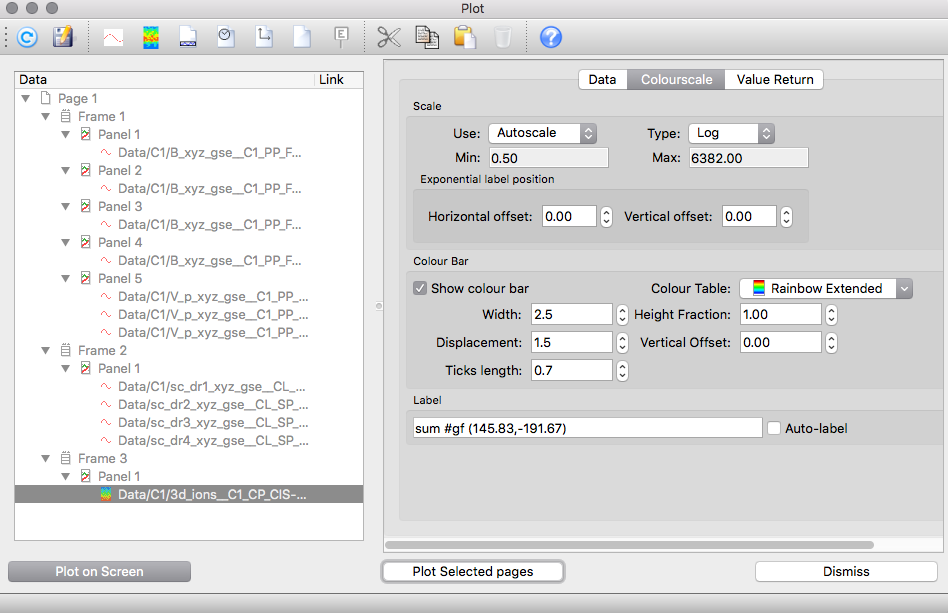Switch to the Value Return tab
This screenshot has height=613, width=948.
point(775,79)
